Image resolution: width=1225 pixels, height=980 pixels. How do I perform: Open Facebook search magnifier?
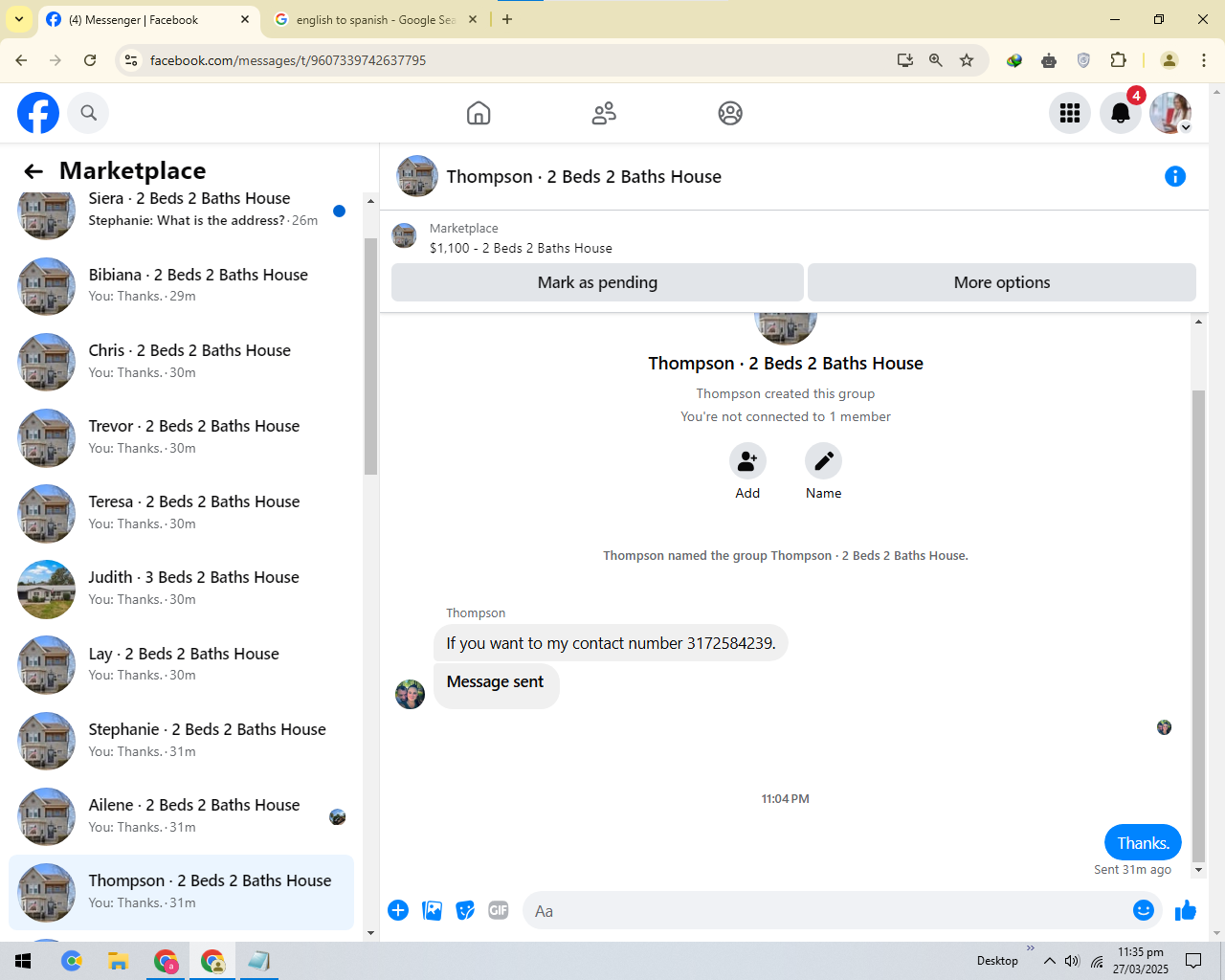[x=88, y=113]
